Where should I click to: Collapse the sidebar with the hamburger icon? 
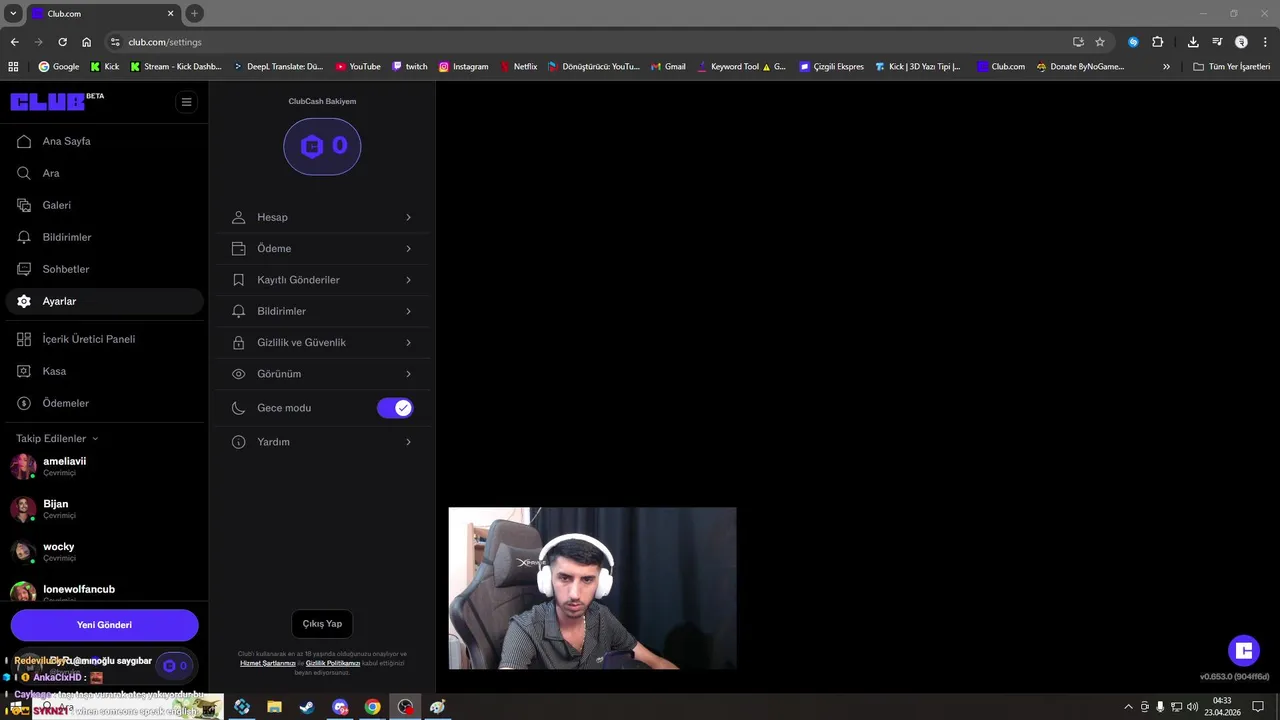point(186,102)
